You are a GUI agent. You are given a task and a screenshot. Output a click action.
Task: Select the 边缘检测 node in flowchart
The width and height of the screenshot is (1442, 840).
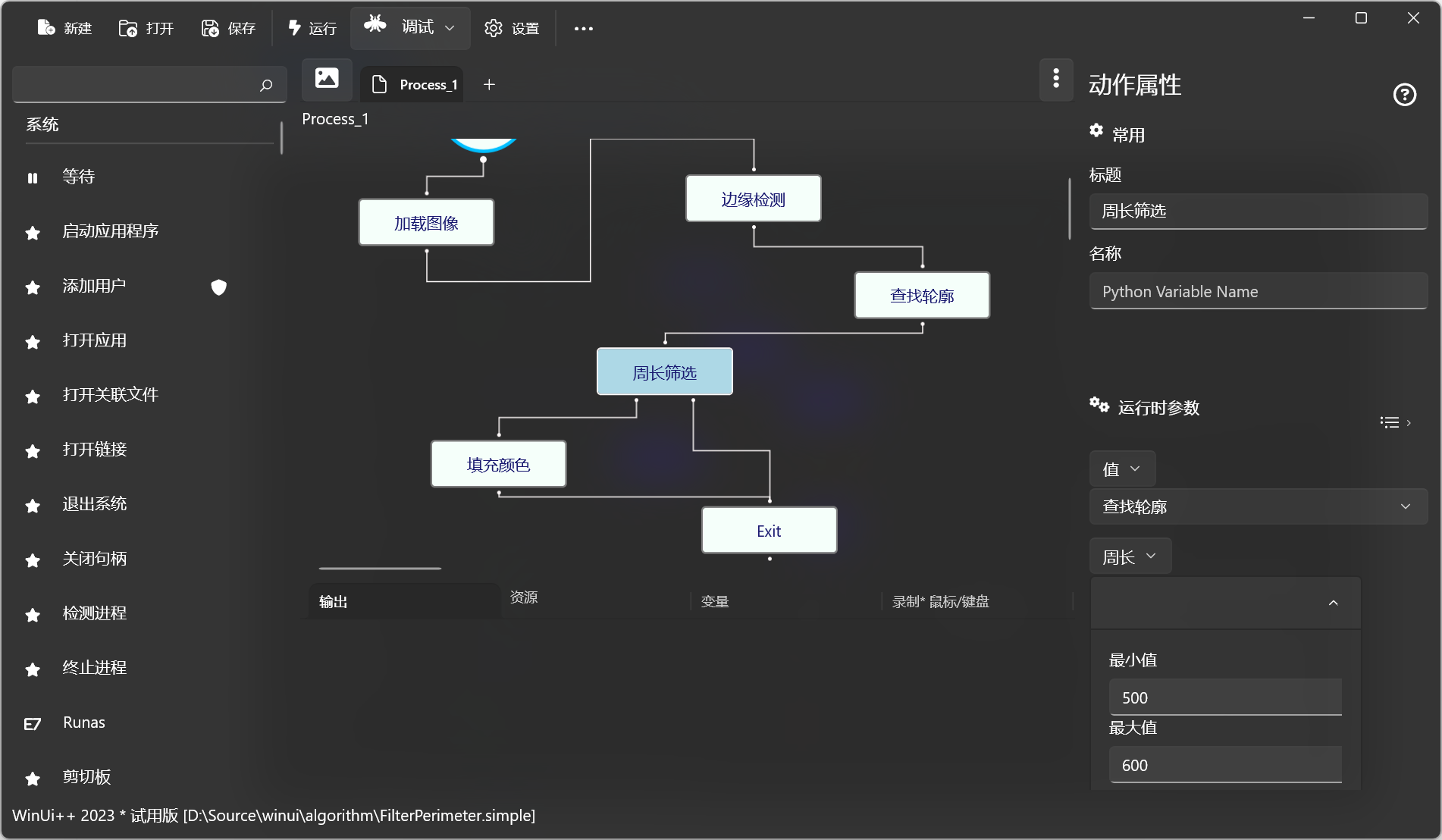(x=753, y=199)
